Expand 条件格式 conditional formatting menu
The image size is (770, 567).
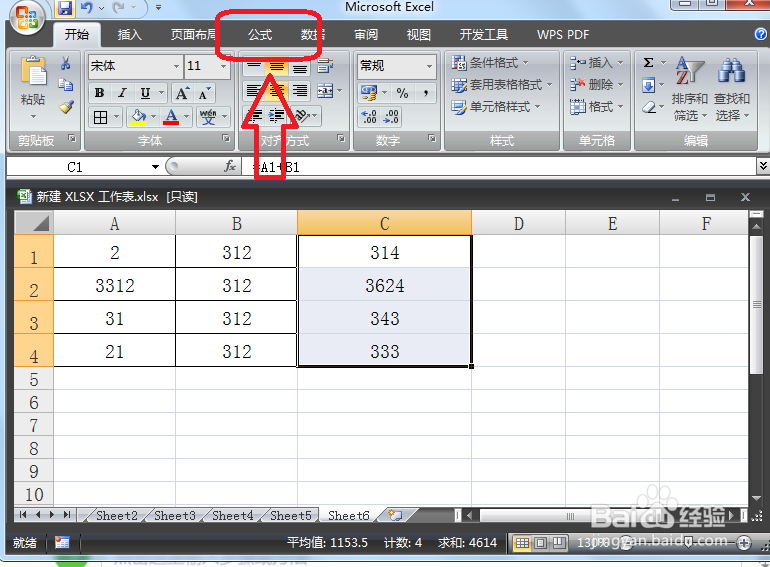[x=490, y=63]
